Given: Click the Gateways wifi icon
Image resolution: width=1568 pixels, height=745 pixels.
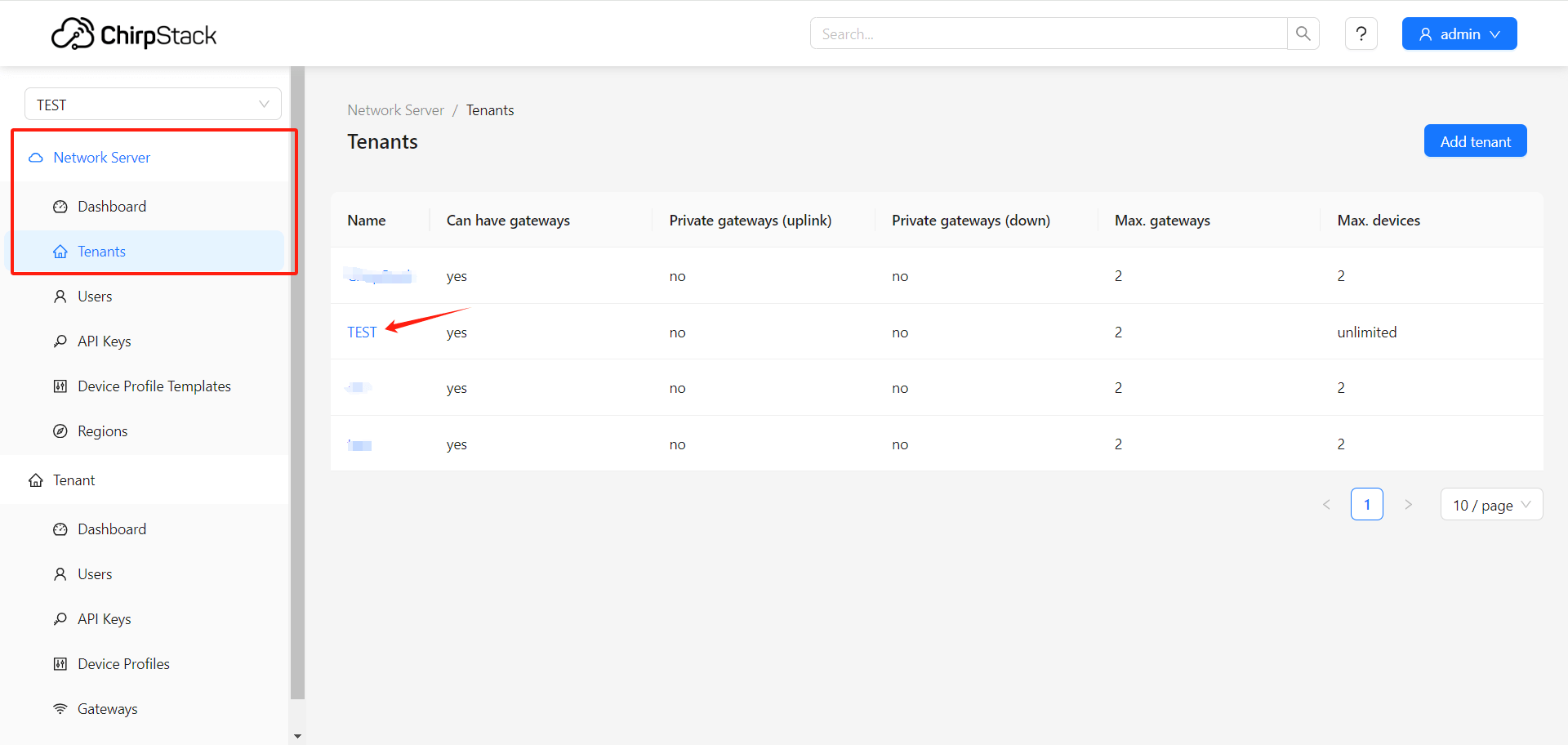Looking at the screenshot, I should (60, 709).
